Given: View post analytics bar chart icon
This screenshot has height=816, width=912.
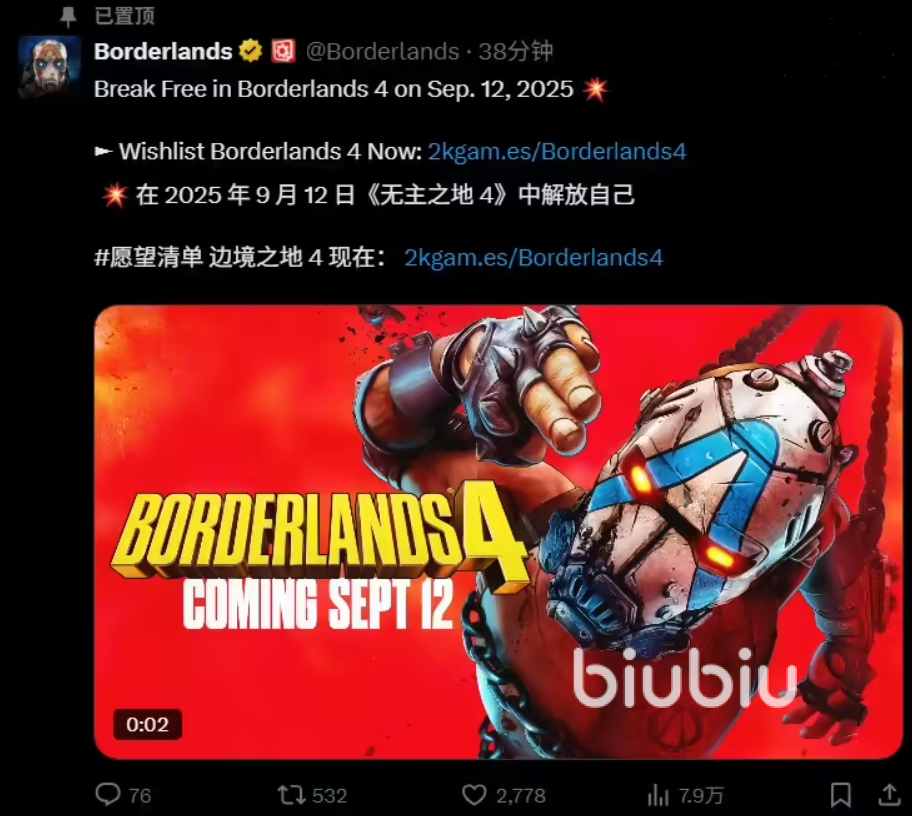Looking at the screenshot, I should point(658,796).
